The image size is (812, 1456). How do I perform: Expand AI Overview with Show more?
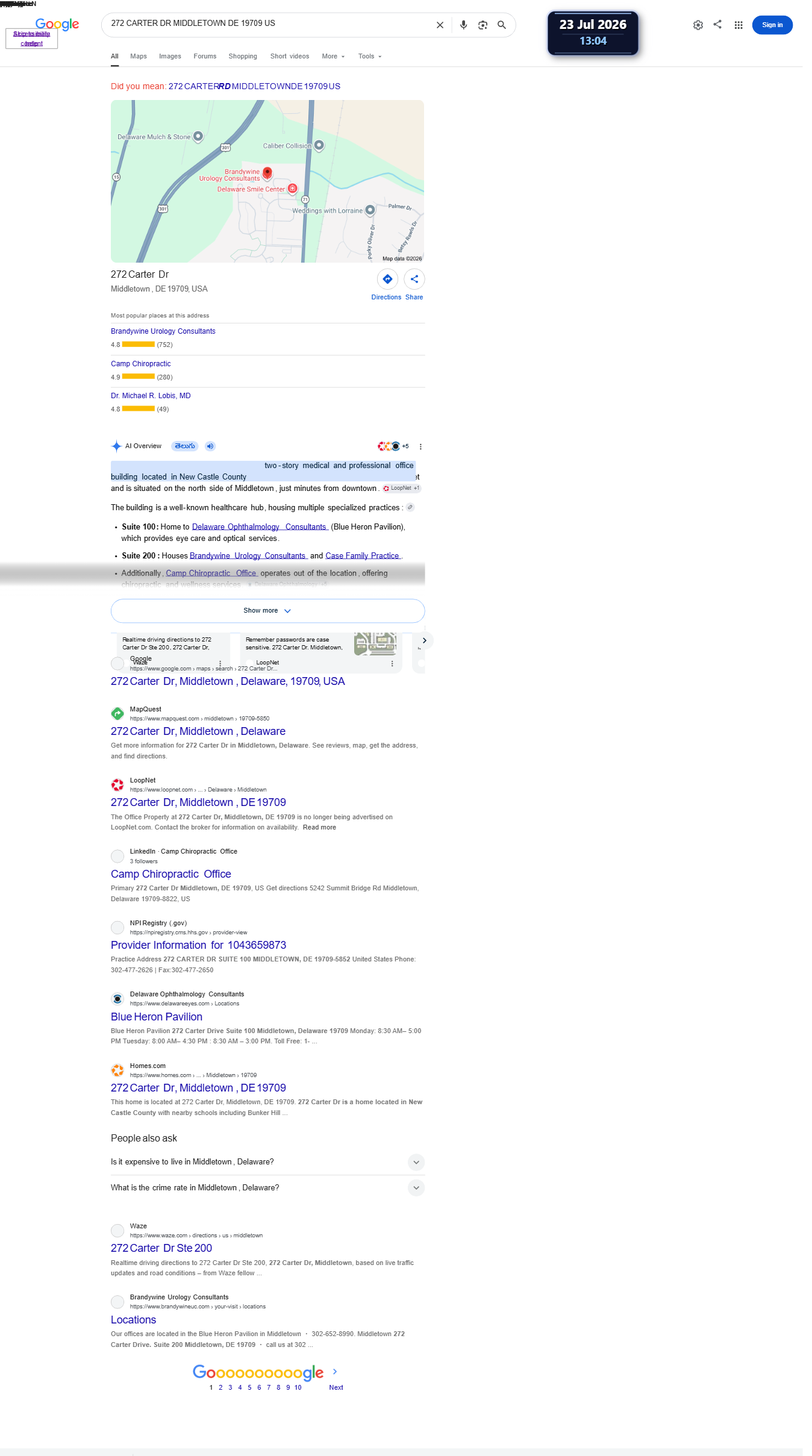coord(267,611)
